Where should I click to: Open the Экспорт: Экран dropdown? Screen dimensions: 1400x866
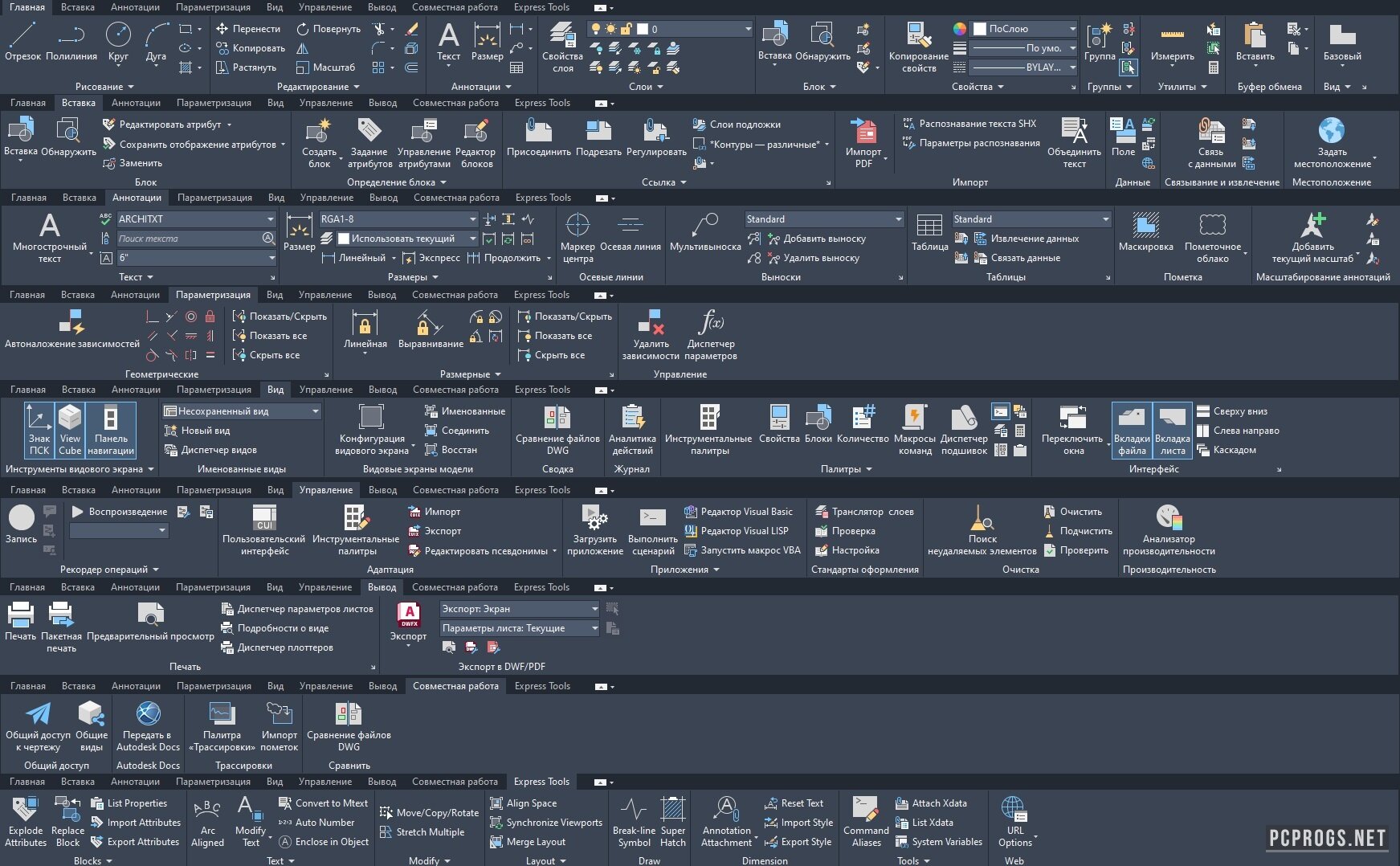[594, 609]
